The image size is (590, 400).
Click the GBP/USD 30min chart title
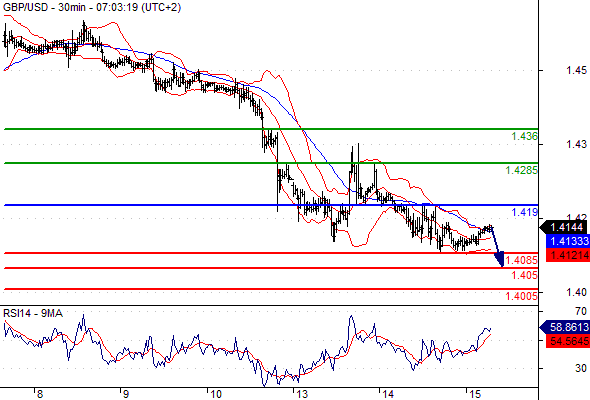(x=92, y=7)
